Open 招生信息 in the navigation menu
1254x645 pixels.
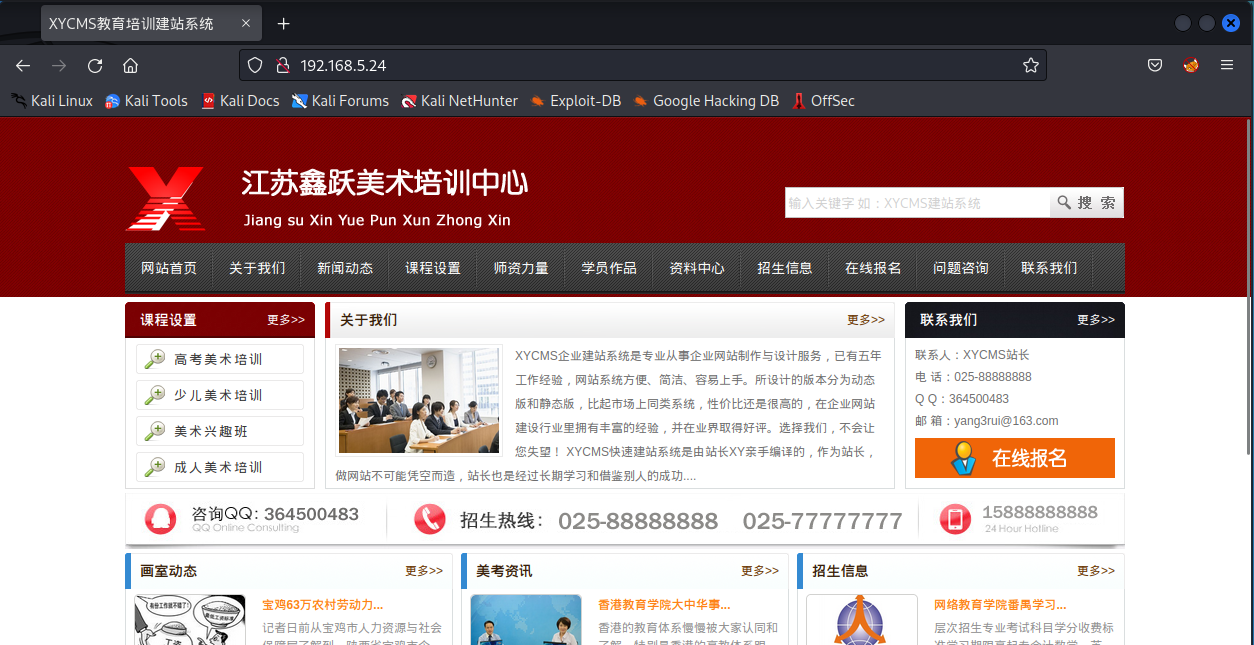click(785, 268)
